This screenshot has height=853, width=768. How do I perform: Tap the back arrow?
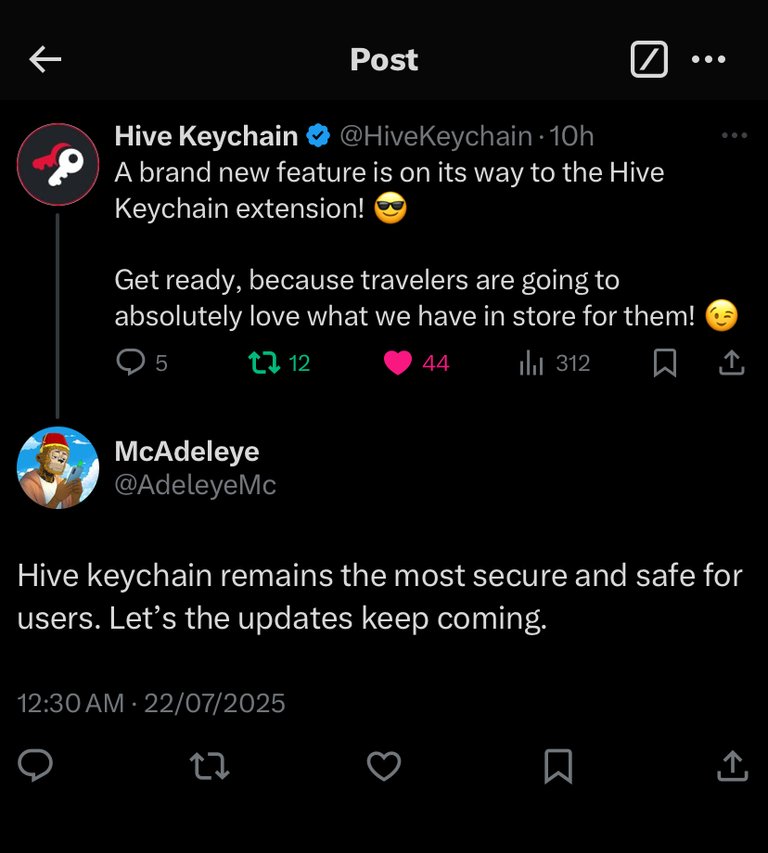click(x=45, y=60)
